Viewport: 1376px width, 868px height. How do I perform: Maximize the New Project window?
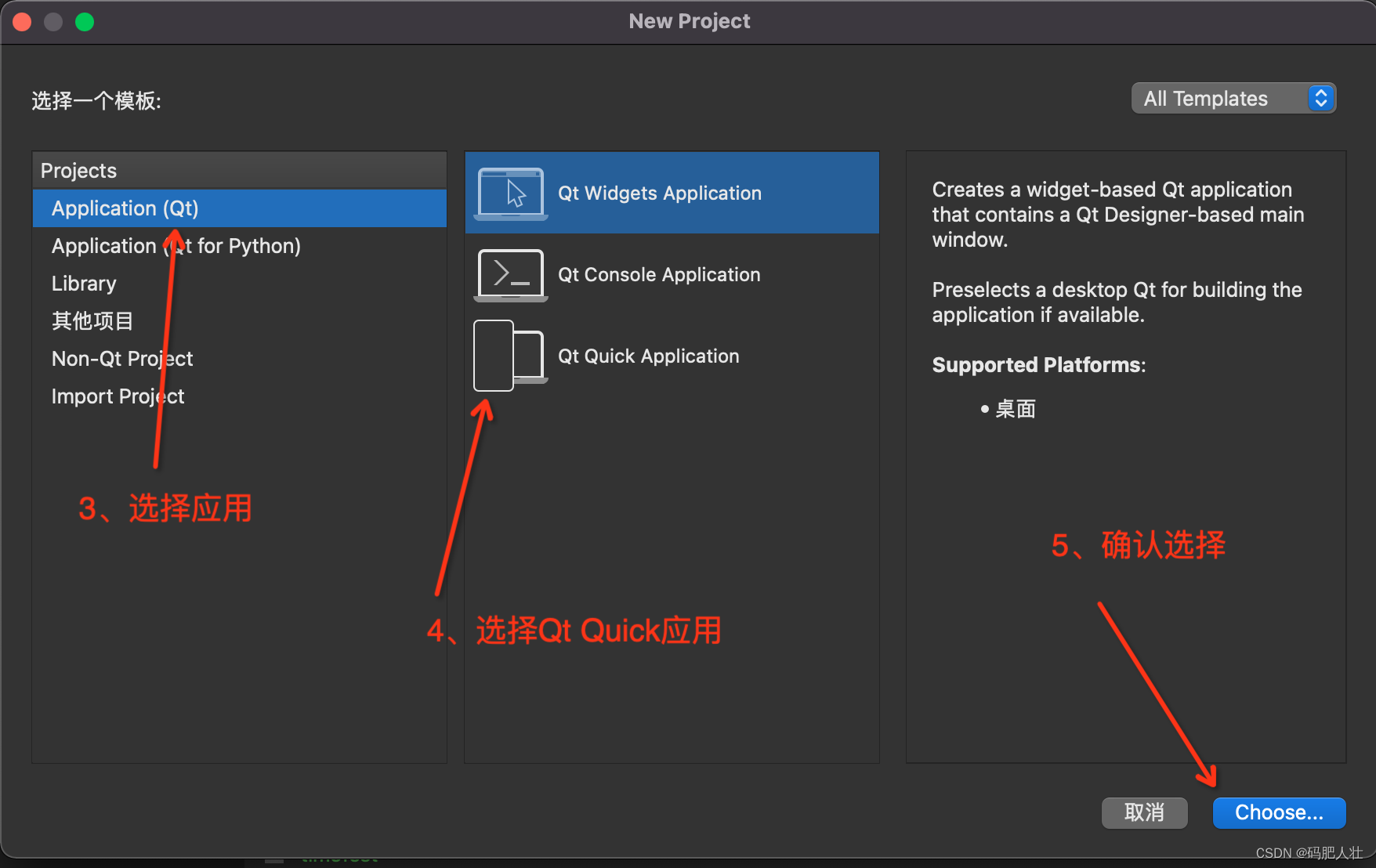pos(85,22)
